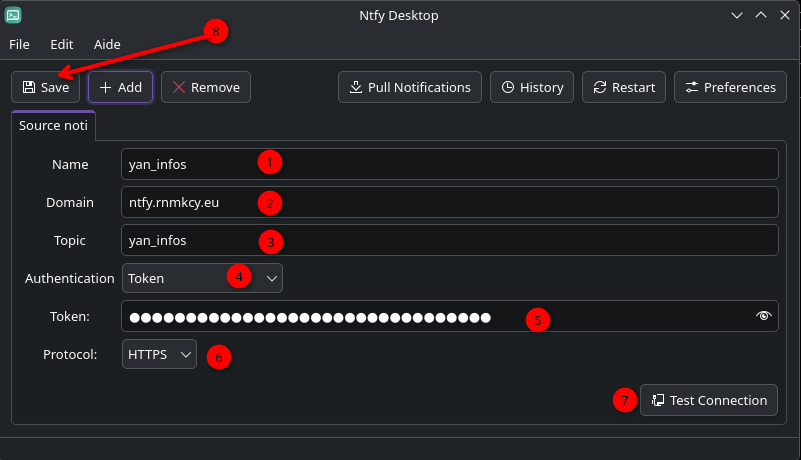Open Preferences dialog

(x=730, y=87)
